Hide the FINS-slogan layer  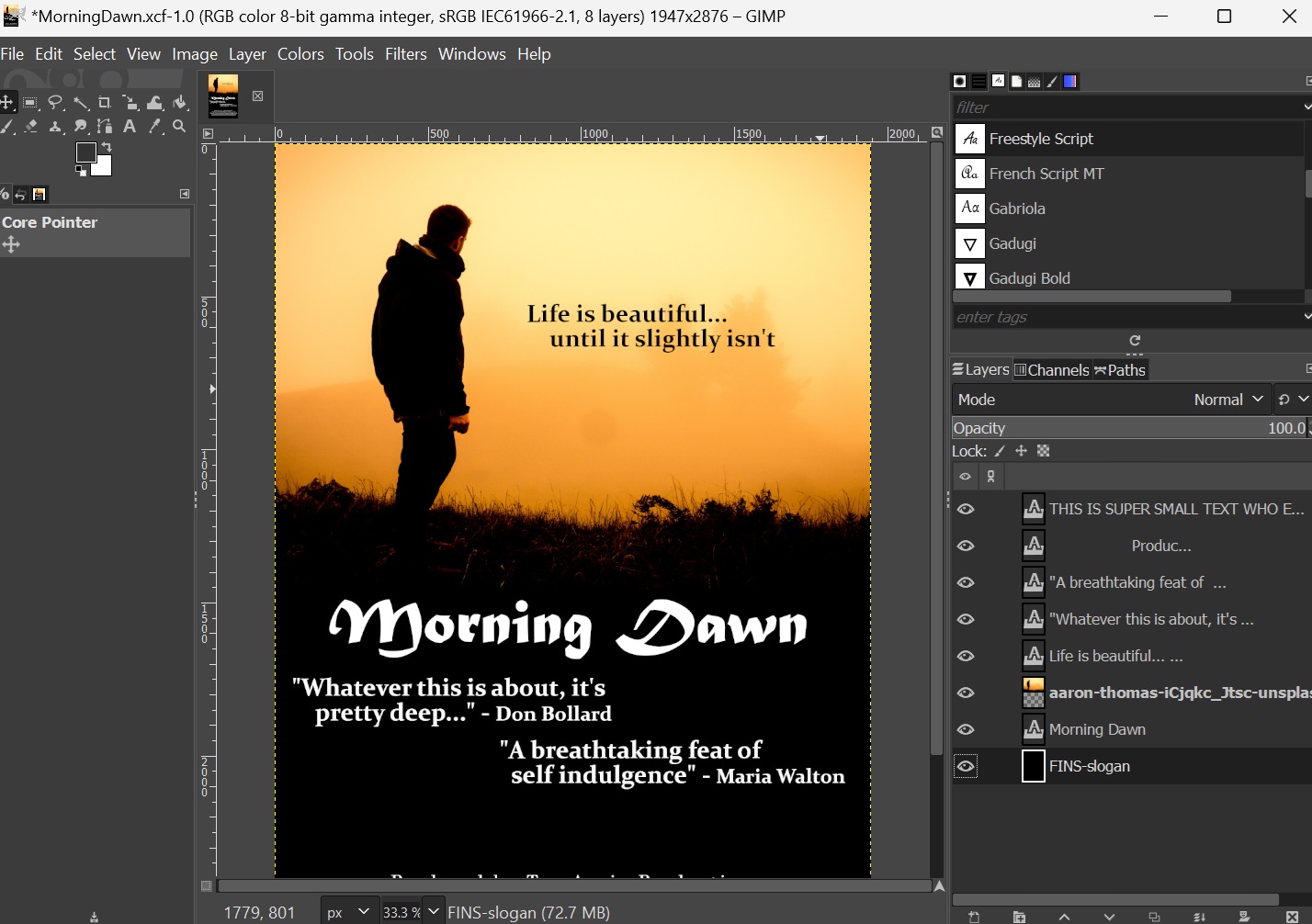pos(966,766)
